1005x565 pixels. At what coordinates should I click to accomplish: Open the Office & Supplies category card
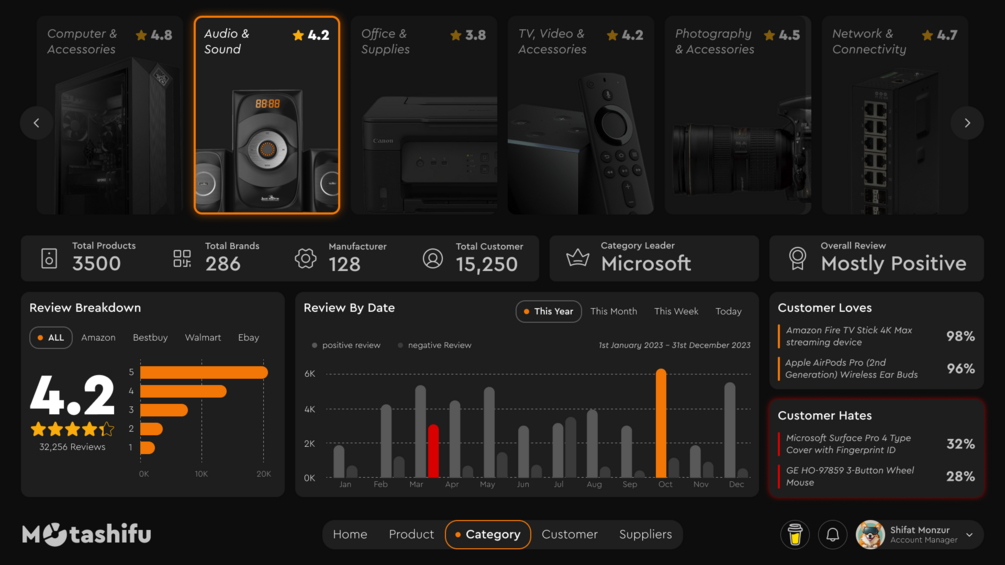click(x=424, y=115)
